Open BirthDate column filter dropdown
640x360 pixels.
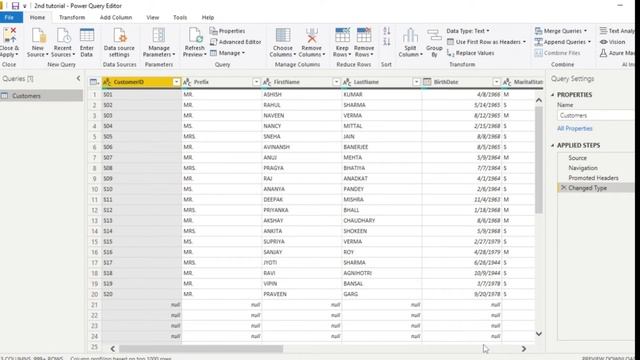pyautogui.click(x=496, y=82)
